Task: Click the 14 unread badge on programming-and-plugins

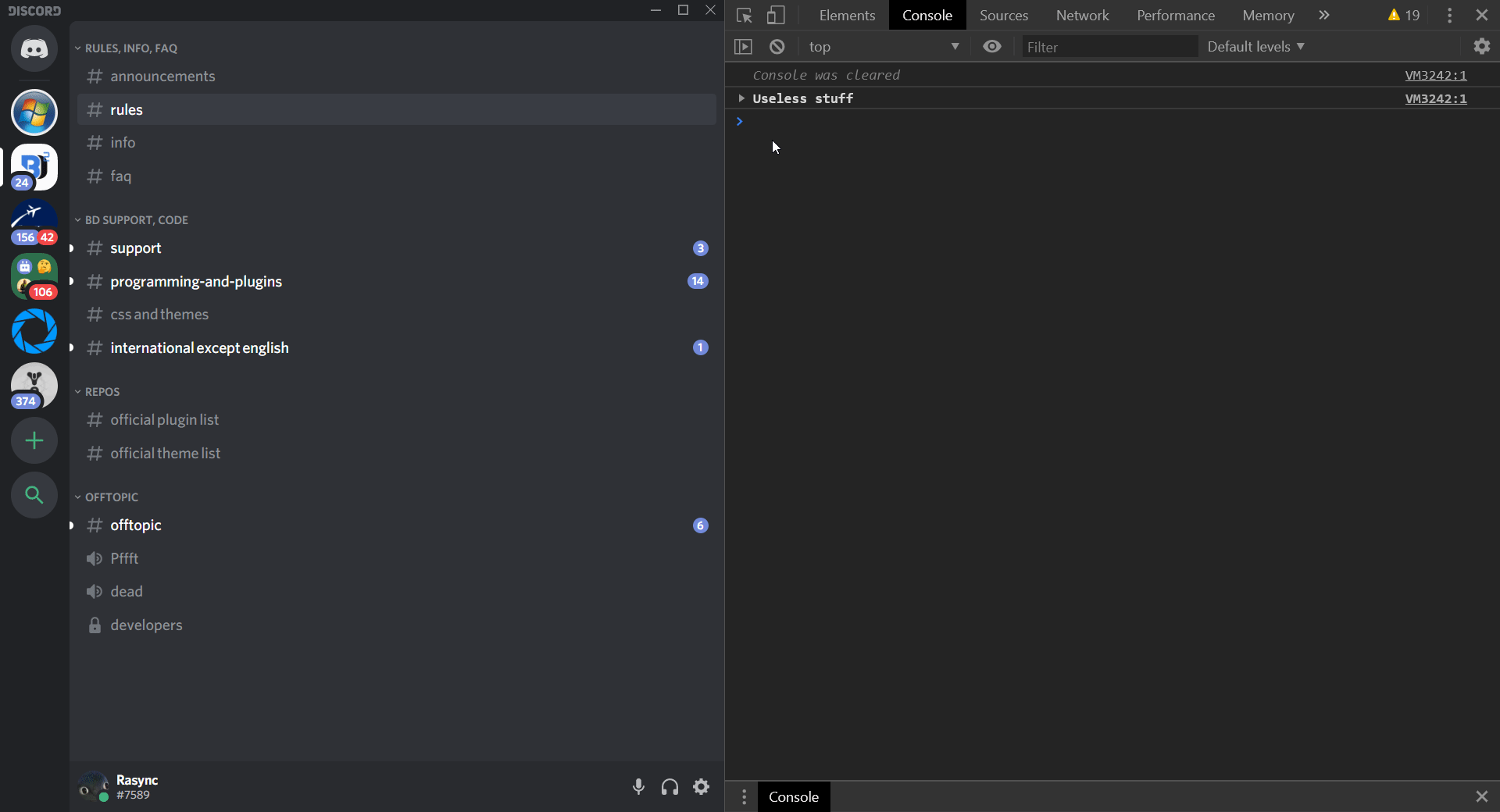Action: pyautogui.click(x=698, y=281)
